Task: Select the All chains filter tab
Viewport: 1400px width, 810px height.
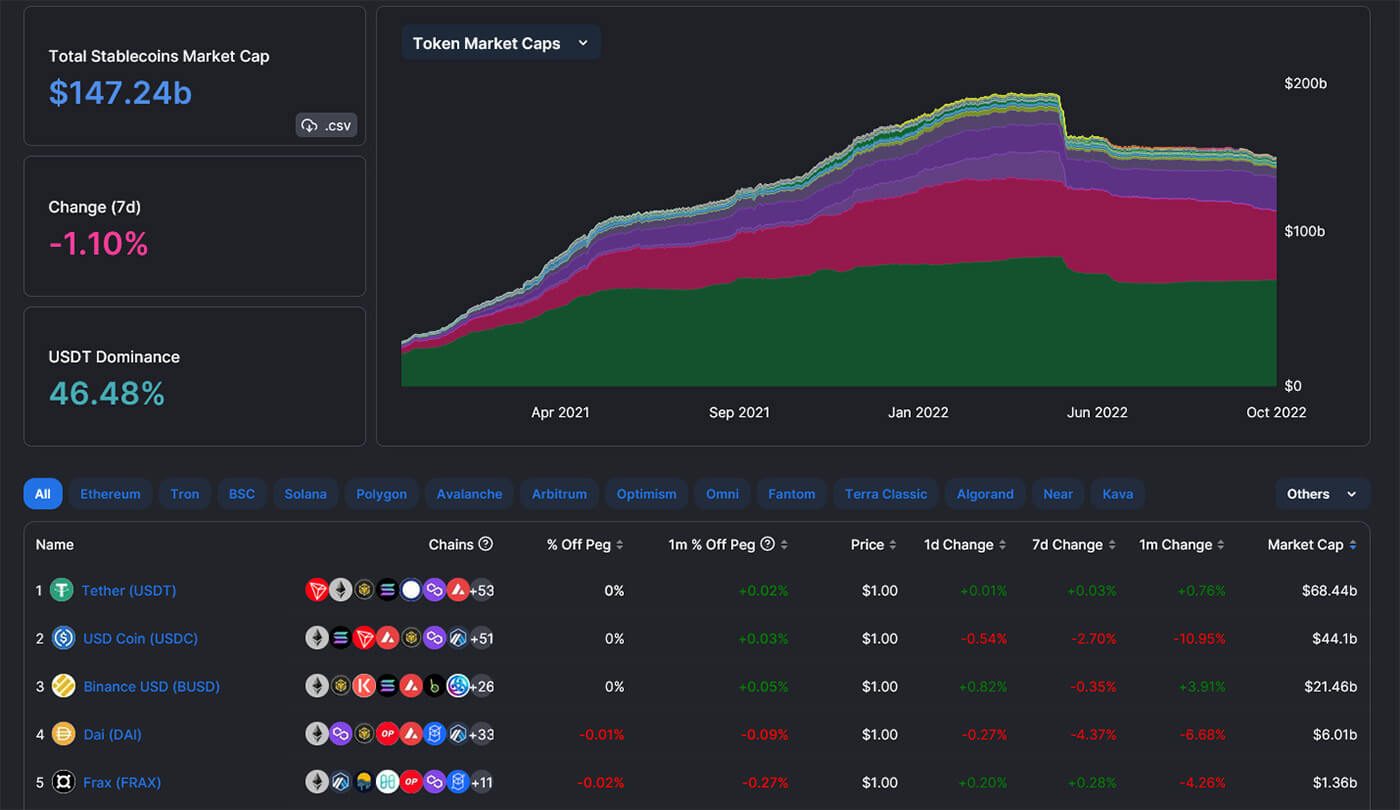Action: click(43, 494)
